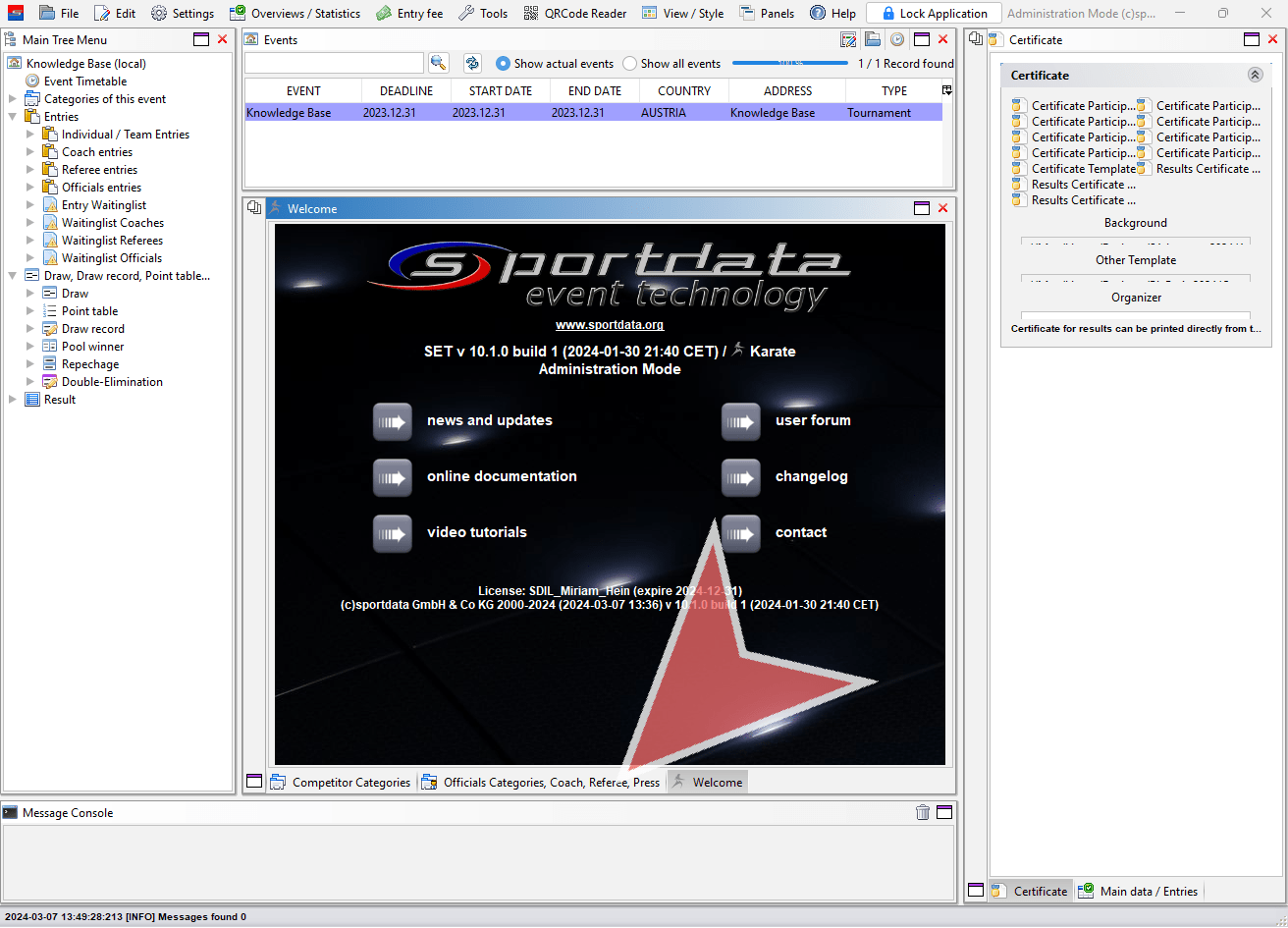This screenshot has width=1288, height=928.
Task: Click Lock Application button
Action: tap(934, 13)
